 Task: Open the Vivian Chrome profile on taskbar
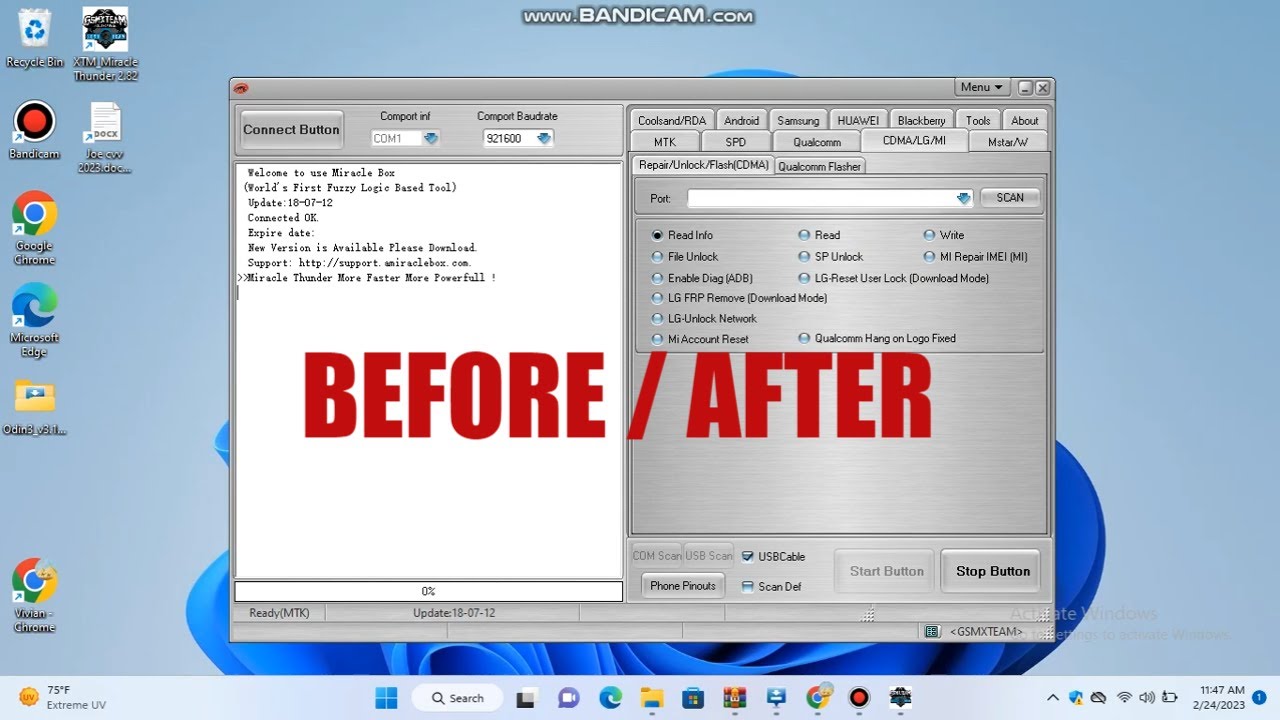pos(818,698)
